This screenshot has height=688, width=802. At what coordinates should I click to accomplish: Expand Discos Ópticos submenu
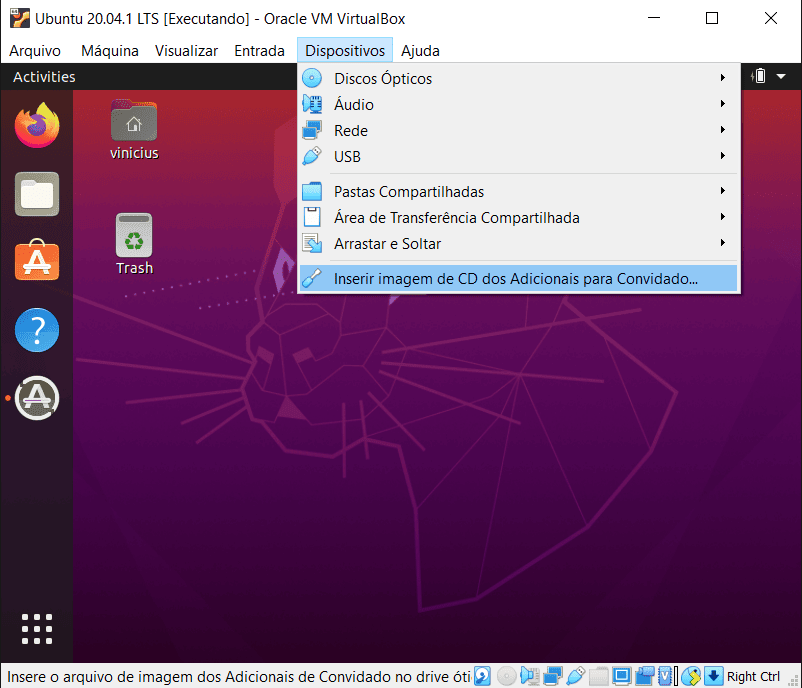519,78
